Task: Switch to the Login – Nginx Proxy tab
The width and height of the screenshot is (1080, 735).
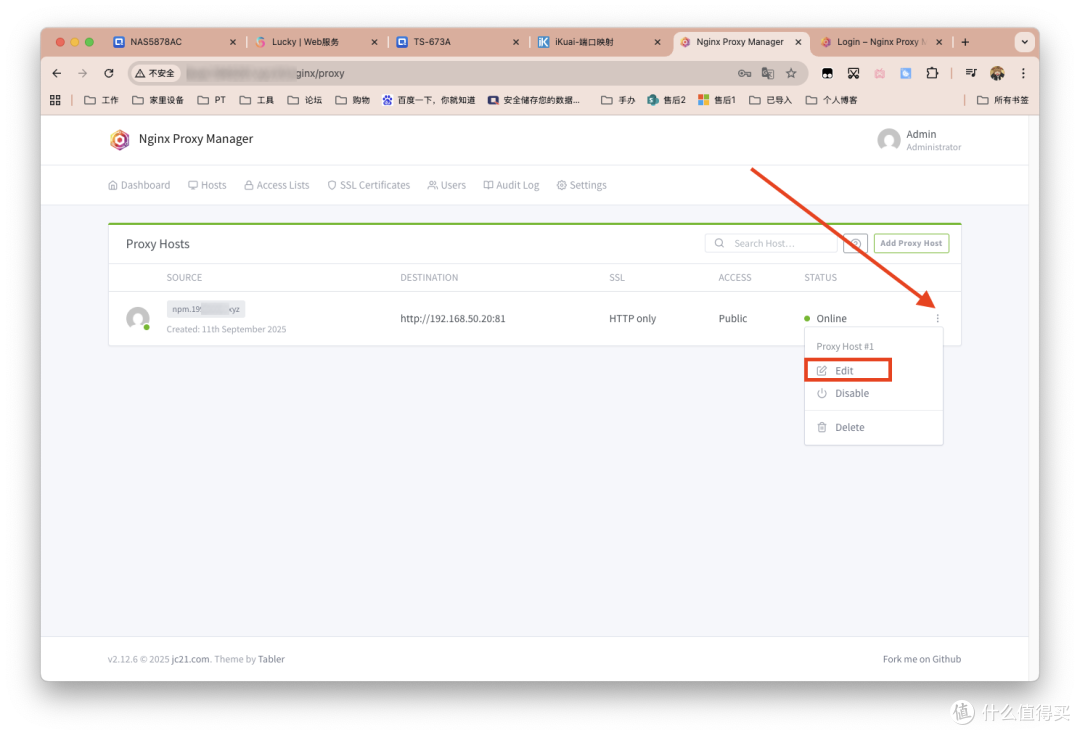Action: 881,42
